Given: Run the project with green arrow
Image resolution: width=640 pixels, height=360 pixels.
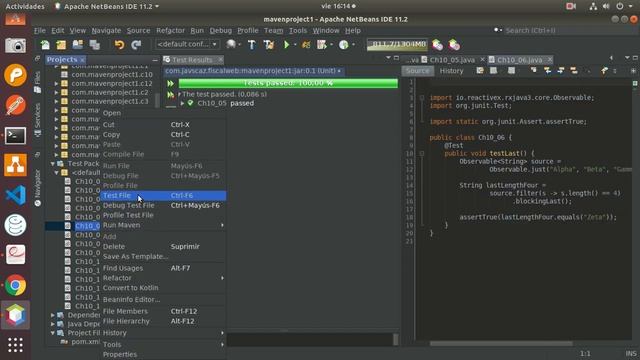Looking at the screenshot, I should [287, 44].
